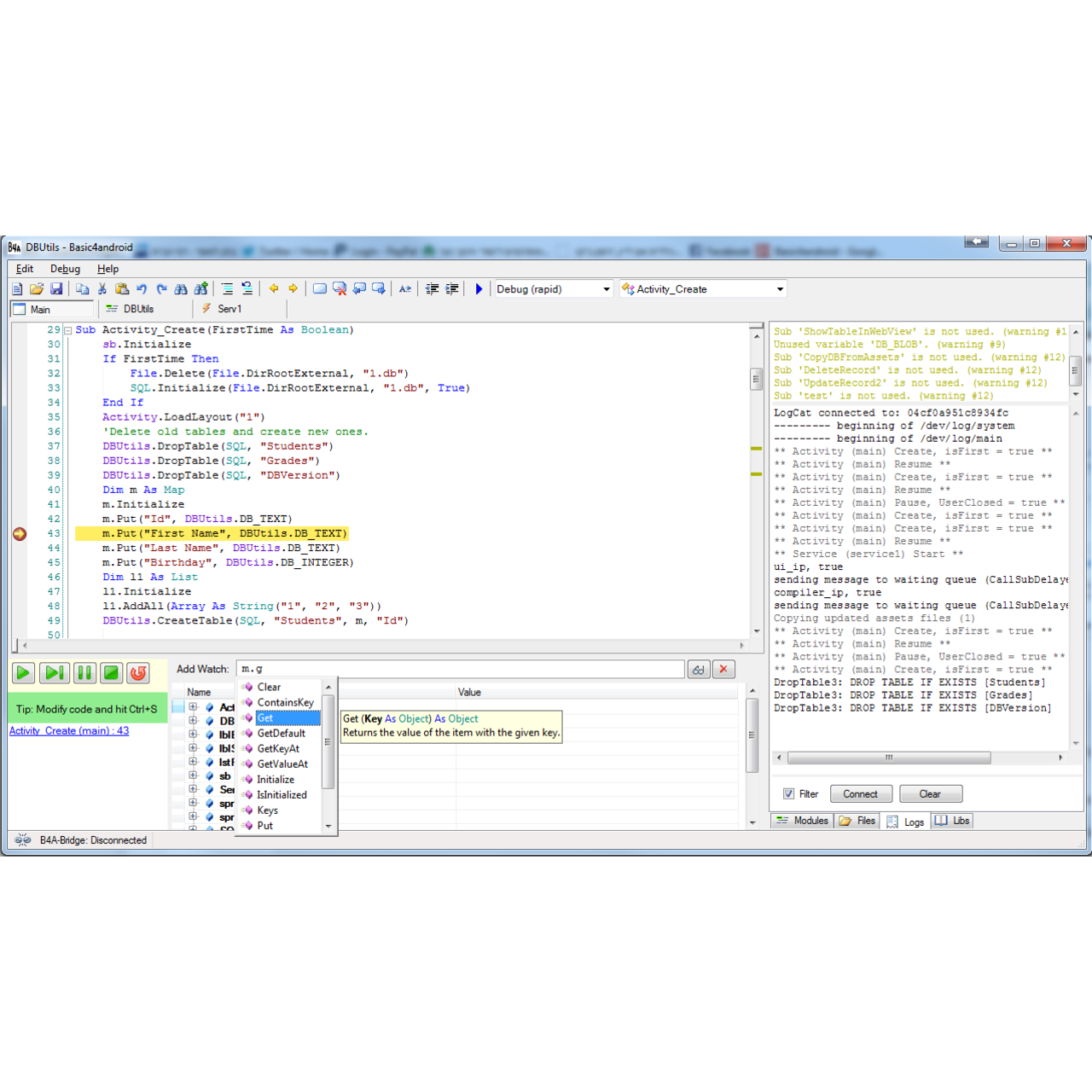Click the Step Over debug button
This screenshot has width=1092, height=1092.
tap(54, 673)
